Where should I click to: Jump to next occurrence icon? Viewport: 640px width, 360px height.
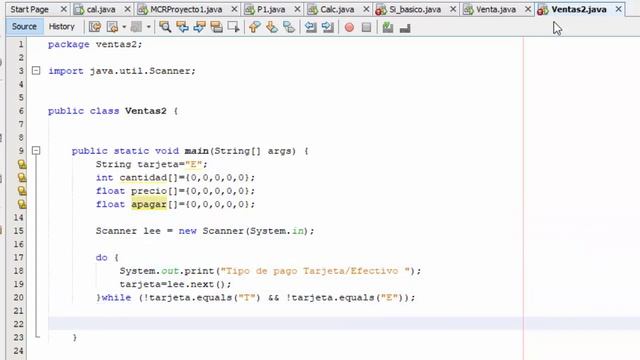coord(199,27)
